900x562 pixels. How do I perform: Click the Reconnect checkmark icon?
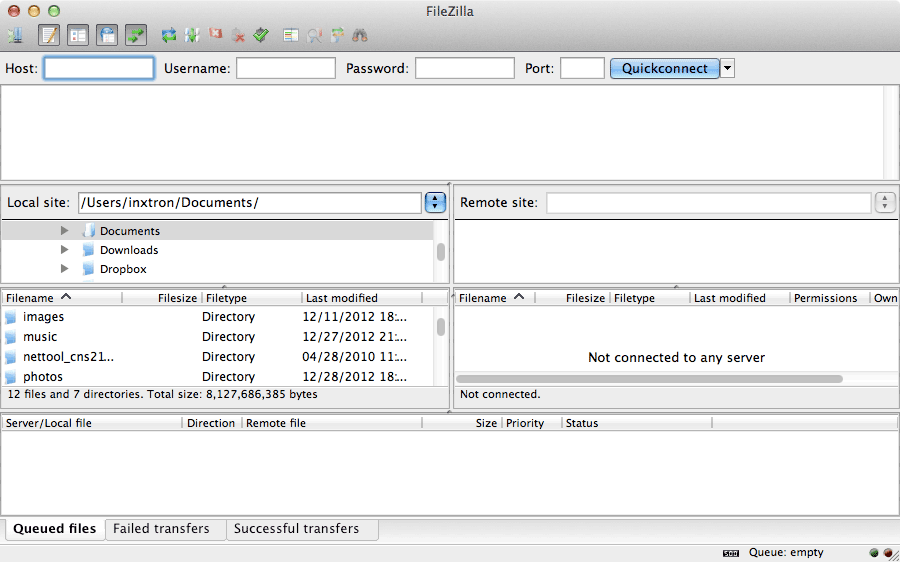tap(261, 36)
